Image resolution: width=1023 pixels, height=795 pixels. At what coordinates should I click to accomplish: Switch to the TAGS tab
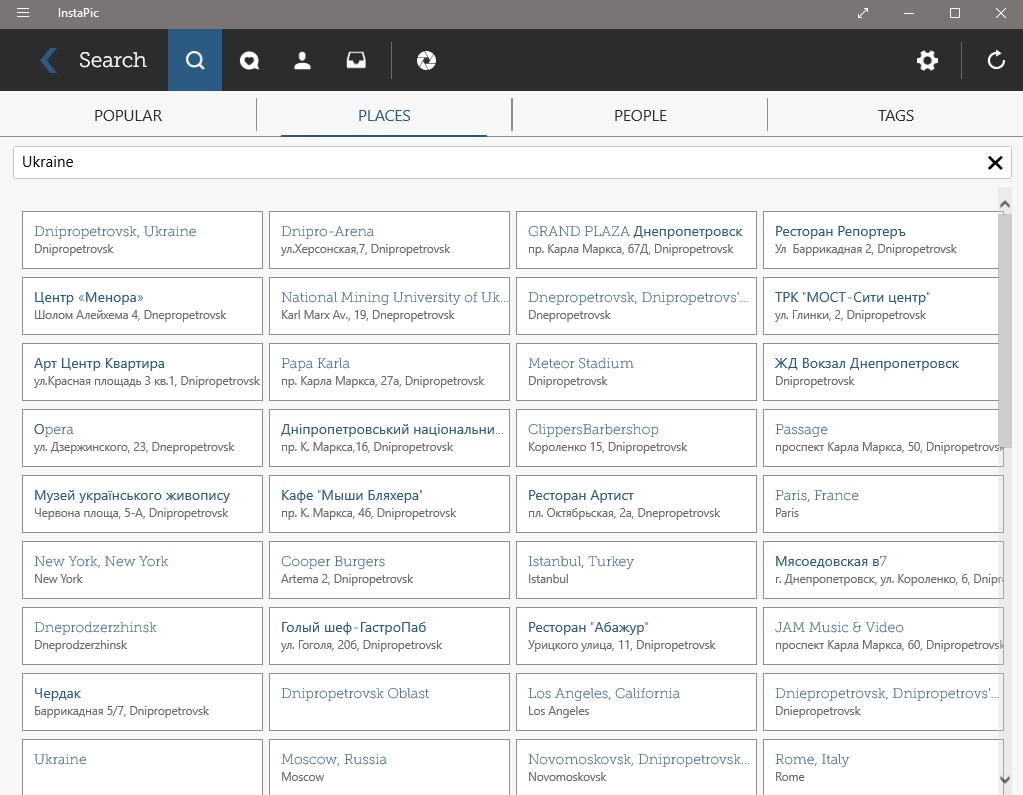[896, 116]
